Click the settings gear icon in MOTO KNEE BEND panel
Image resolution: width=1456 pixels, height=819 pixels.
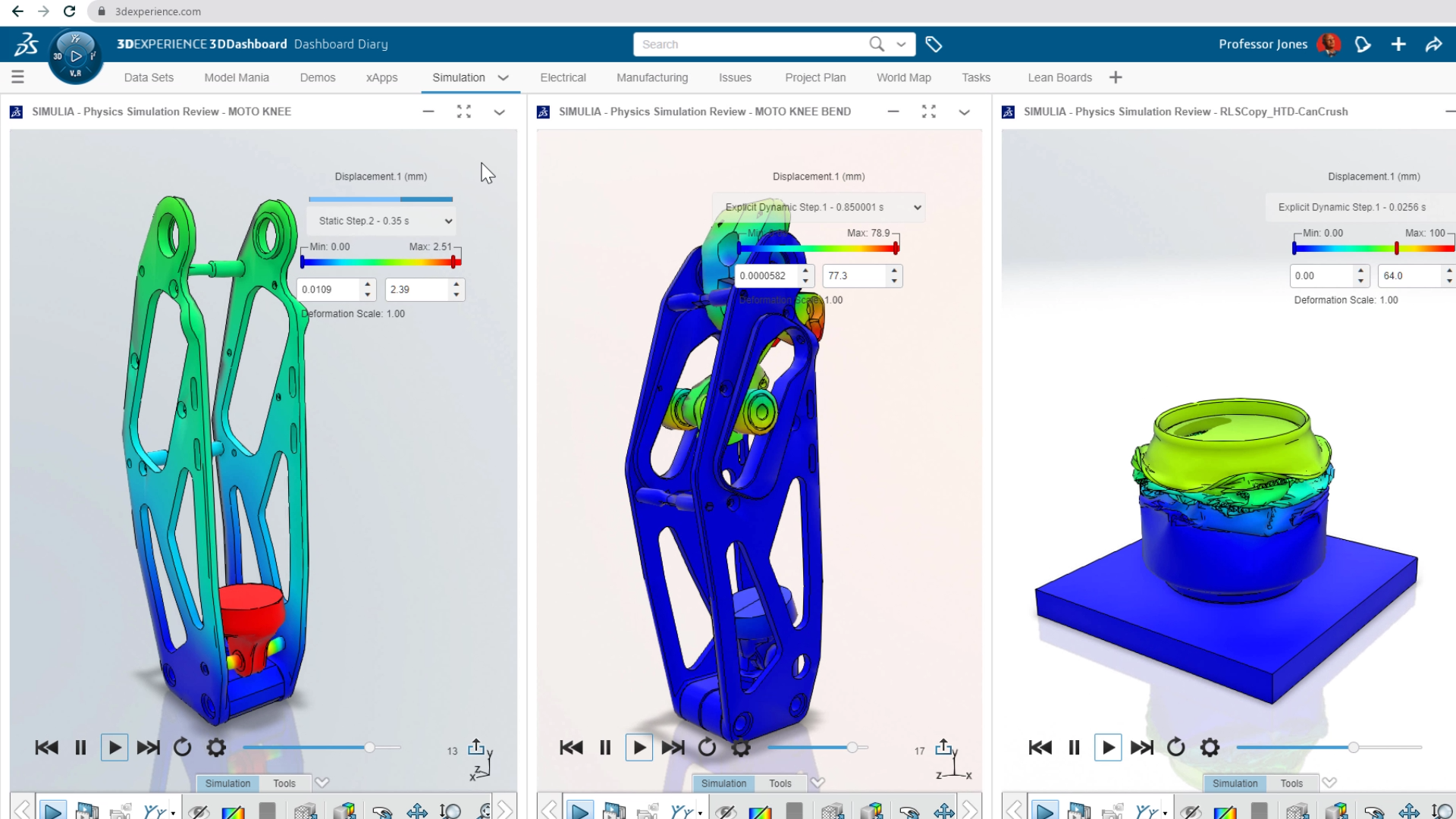742,747
